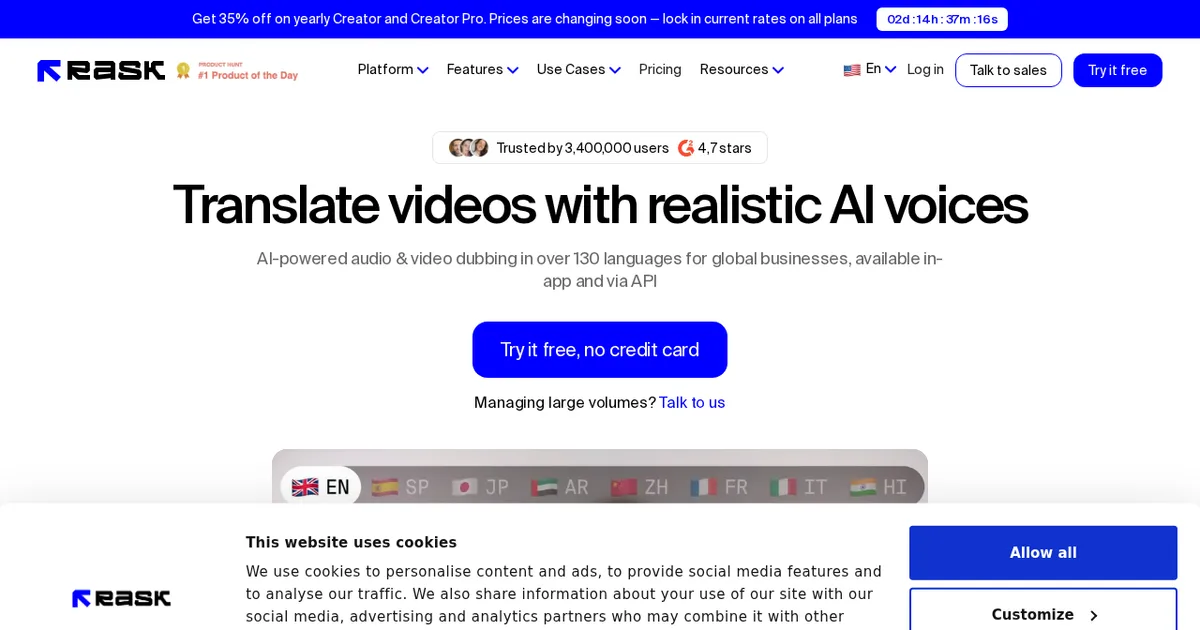Open the Pricing page
Image resolution: width=1200 pixels, height=630 pixels.
coord(660,70)
